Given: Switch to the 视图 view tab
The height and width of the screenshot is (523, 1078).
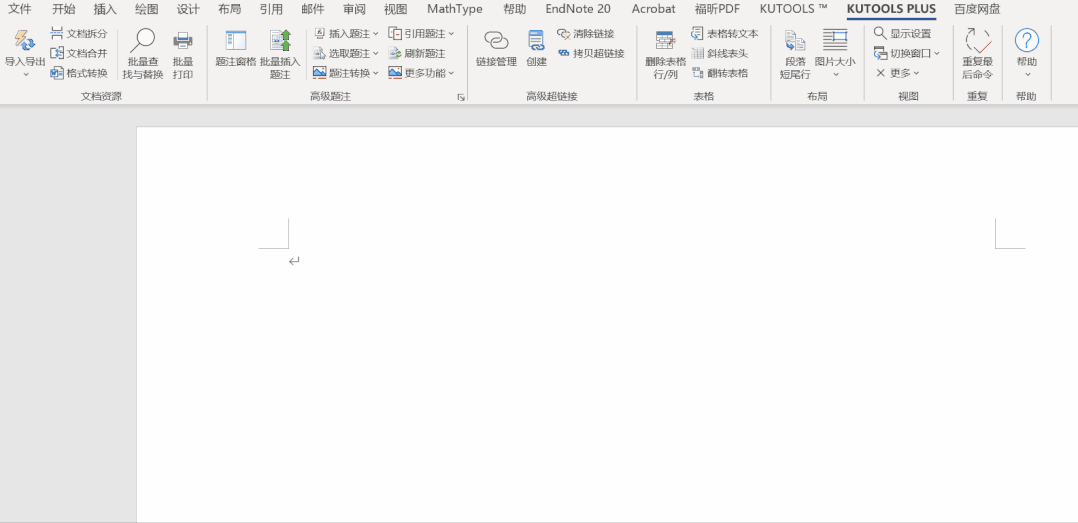Looking at the screenshot, I should point(395,10).
